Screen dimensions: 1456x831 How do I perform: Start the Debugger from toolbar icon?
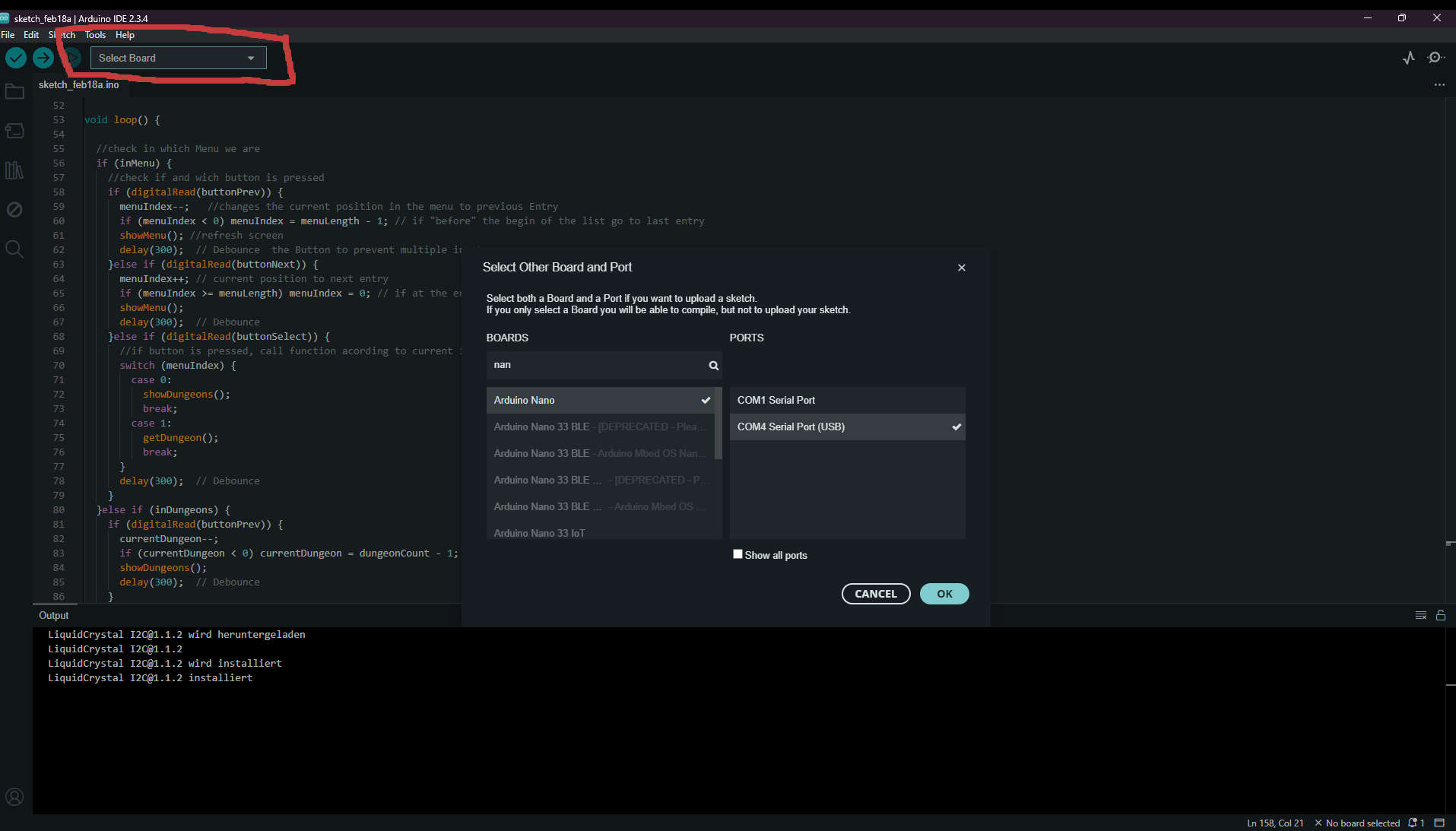(71, 58)
